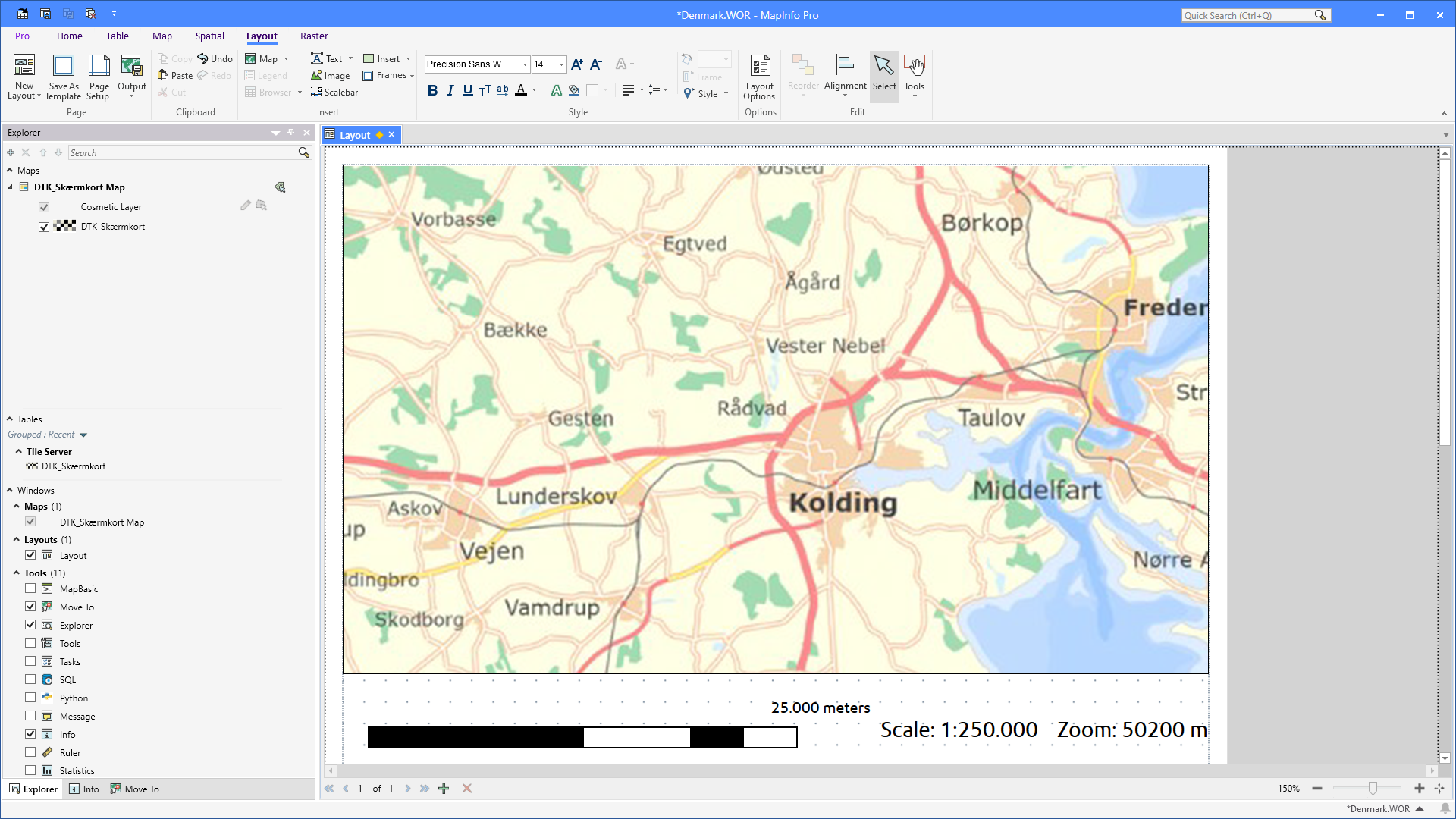1456x819 pixels.
Task: Switch to the Raster ribbon tab
Action: (x=314, y=36)
